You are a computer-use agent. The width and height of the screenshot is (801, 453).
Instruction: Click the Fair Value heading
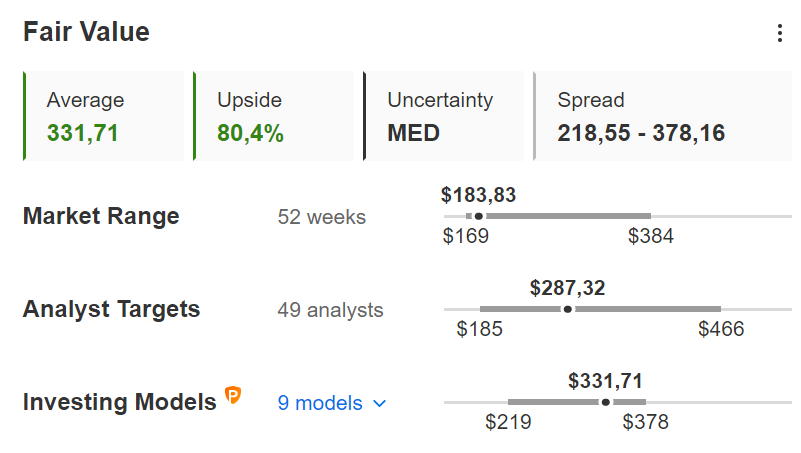coord(86,32)
